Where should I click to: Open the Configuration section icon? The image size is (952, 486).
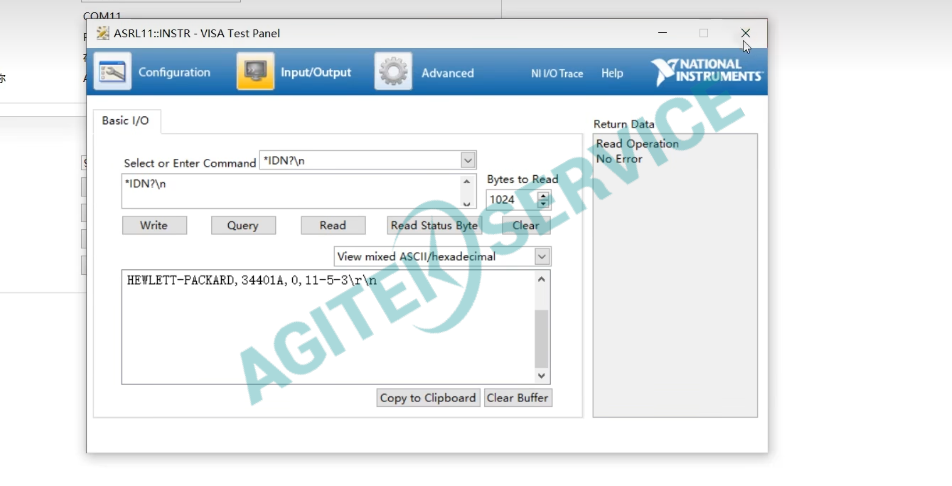coord(112,71)
